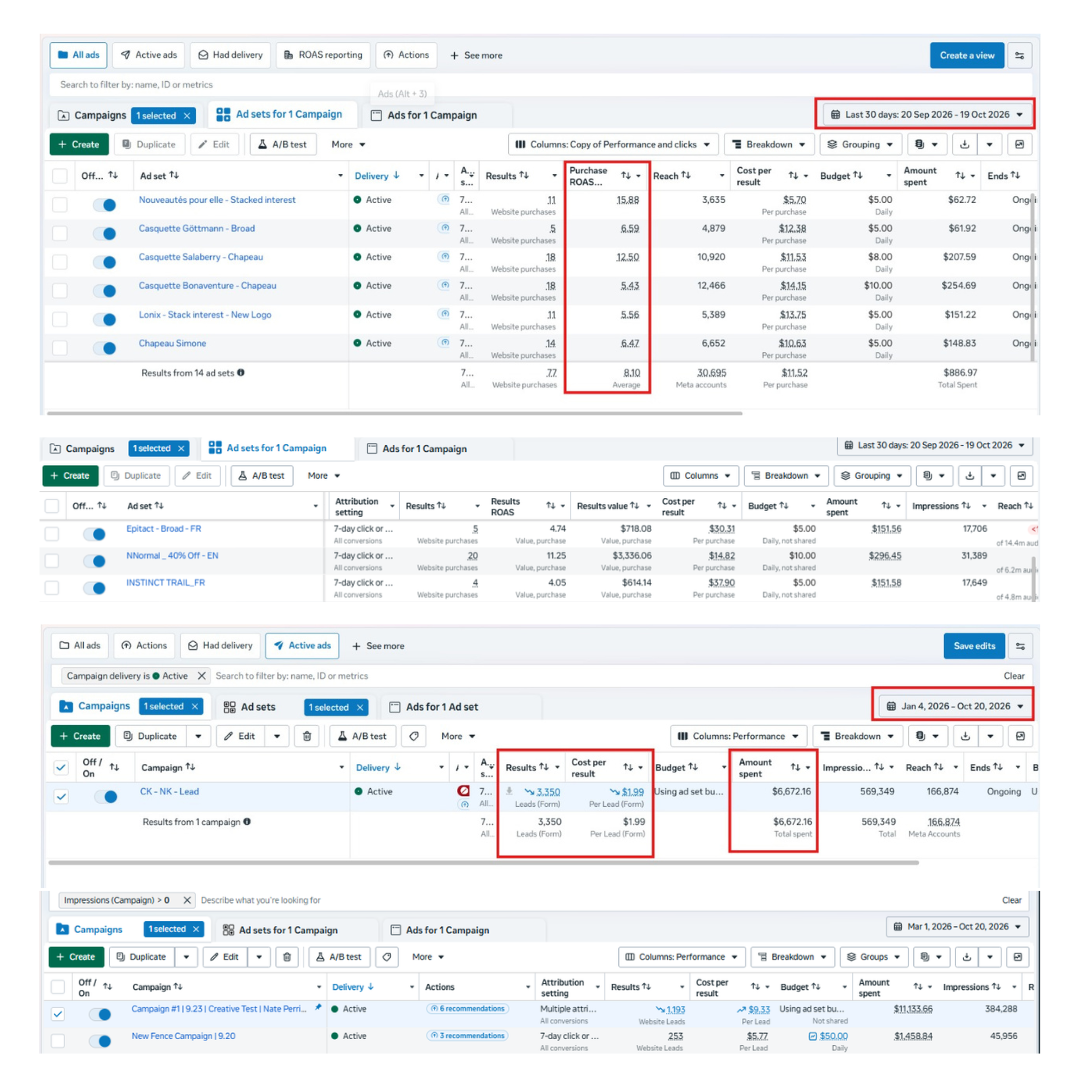Viewport: 1080px width, 1080px height.
Task: Click horizontal scrollbar below Results from 14 ad sets
Action: [395, 413]
